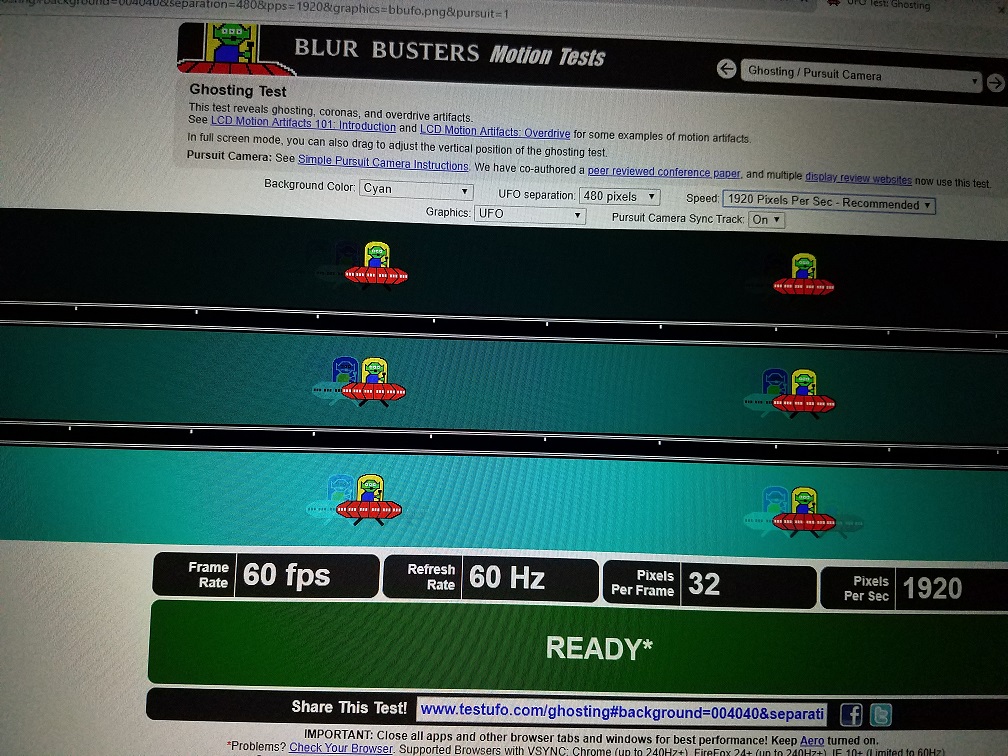Open the UFO separation dropdown

pyautogui.click(x=619, y=196)
